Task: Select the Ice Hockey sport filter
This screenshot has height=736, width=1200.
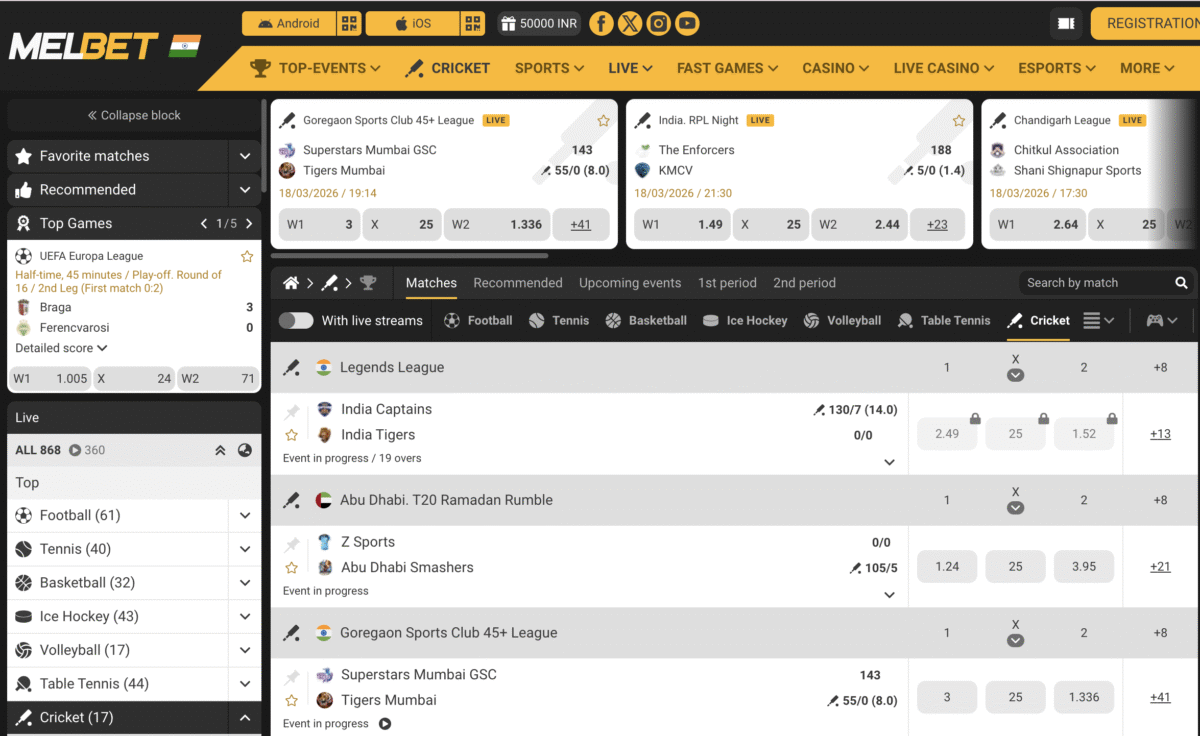Action: click(x=745, y=321)
